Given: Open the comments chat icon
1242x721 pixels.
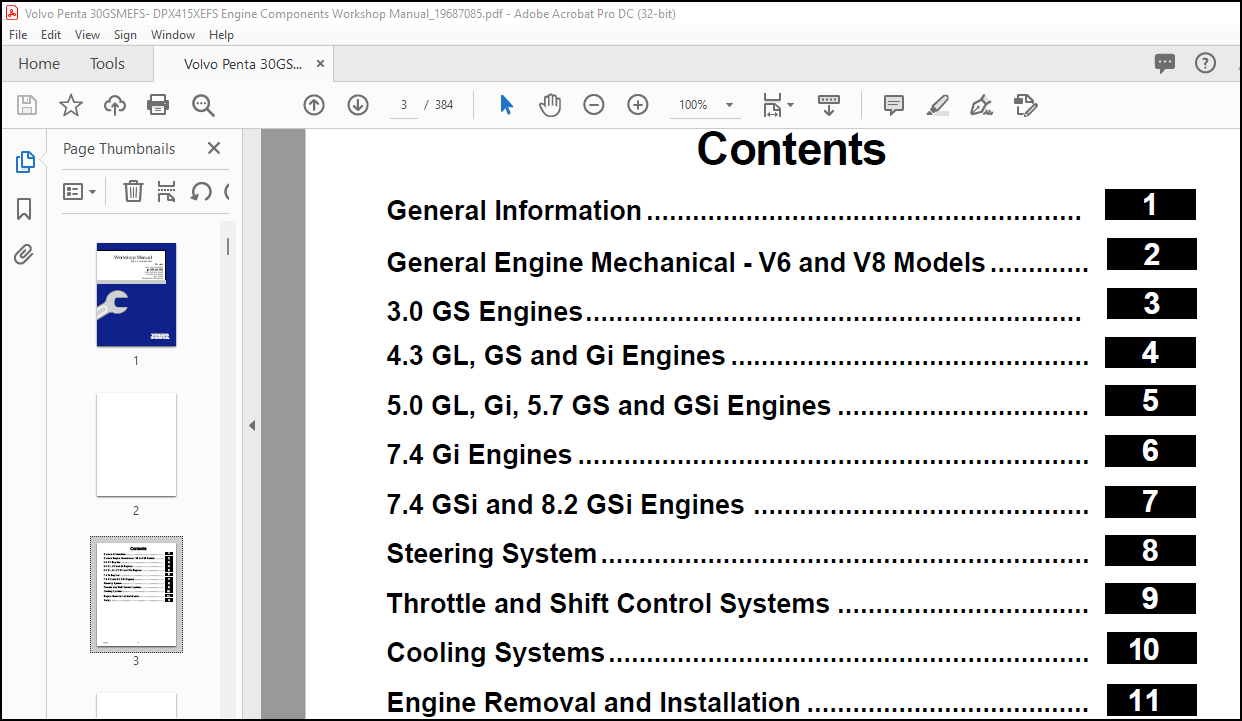Looking at the screenshot, I should pyautogui.click(x=1165, y=63).
